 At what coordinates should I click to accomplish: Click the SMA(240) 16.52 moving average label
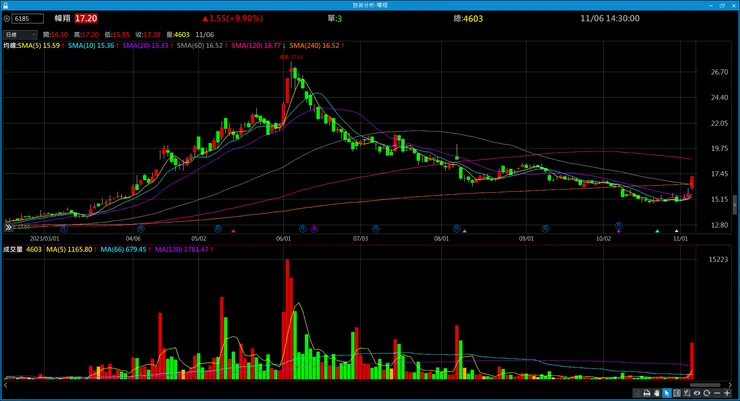[316, 46]
